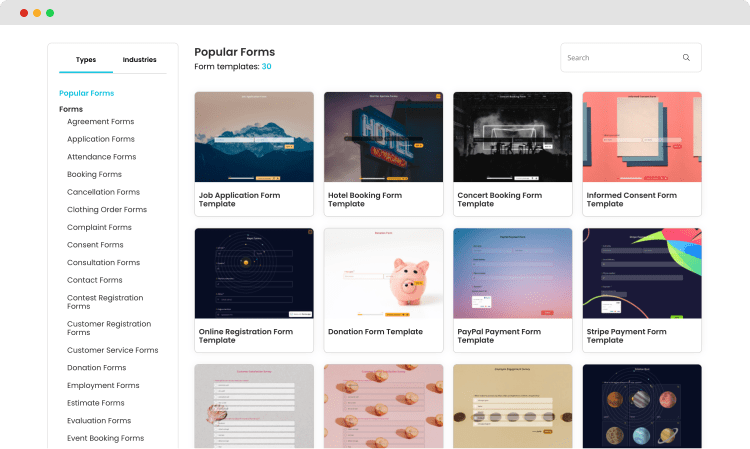This screenshot has height=449, width=750.
Task: Choose Event Booking Forms in sidebar
Action: (x=105, y=438)
